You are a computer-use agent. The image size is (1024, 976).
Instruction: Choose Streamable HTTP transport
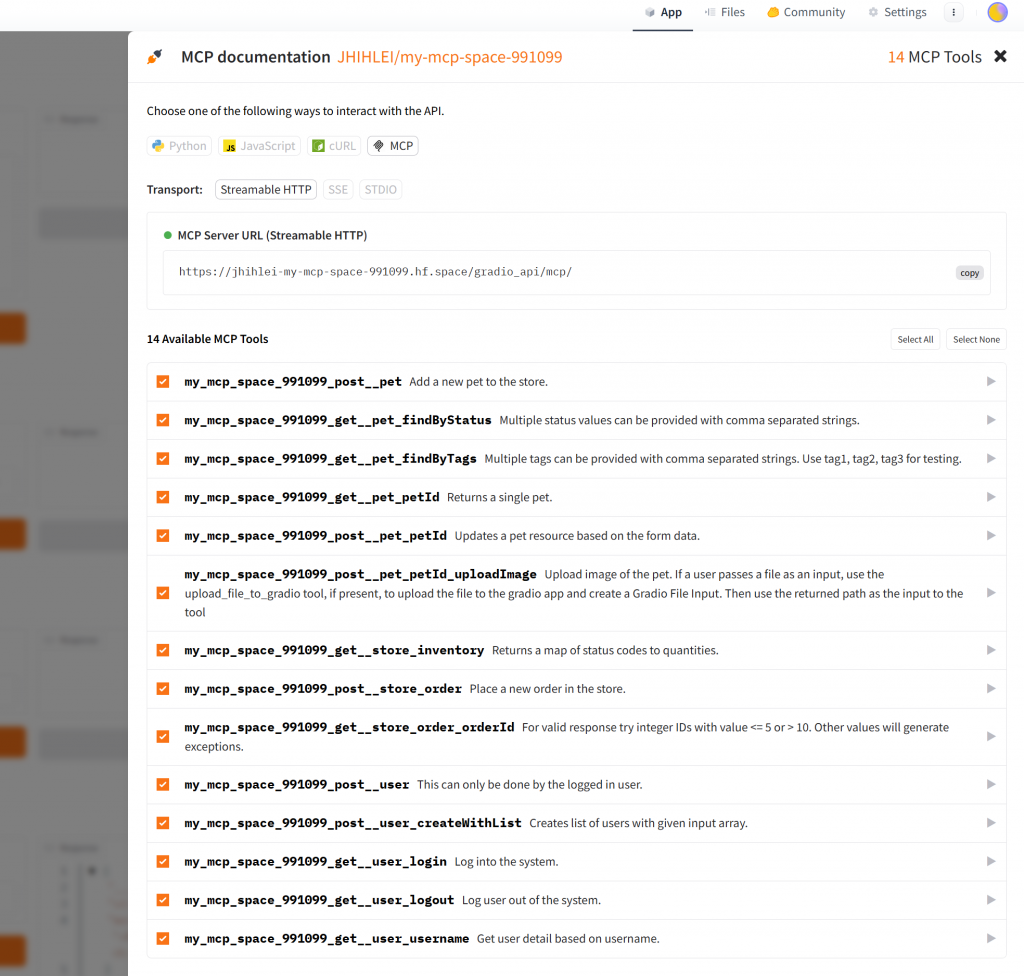coord(266,189)
